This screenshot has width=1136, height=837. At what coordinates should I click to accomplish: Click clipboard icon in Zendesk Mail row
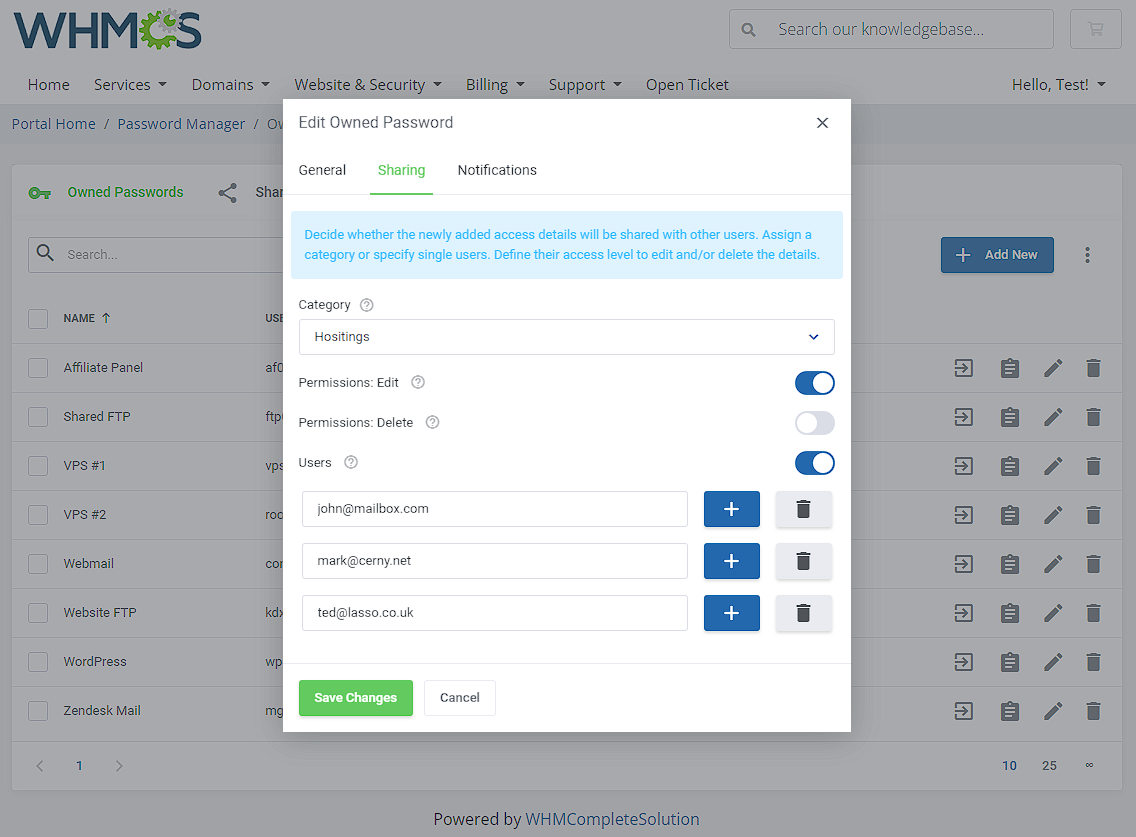click(1009, 711)
